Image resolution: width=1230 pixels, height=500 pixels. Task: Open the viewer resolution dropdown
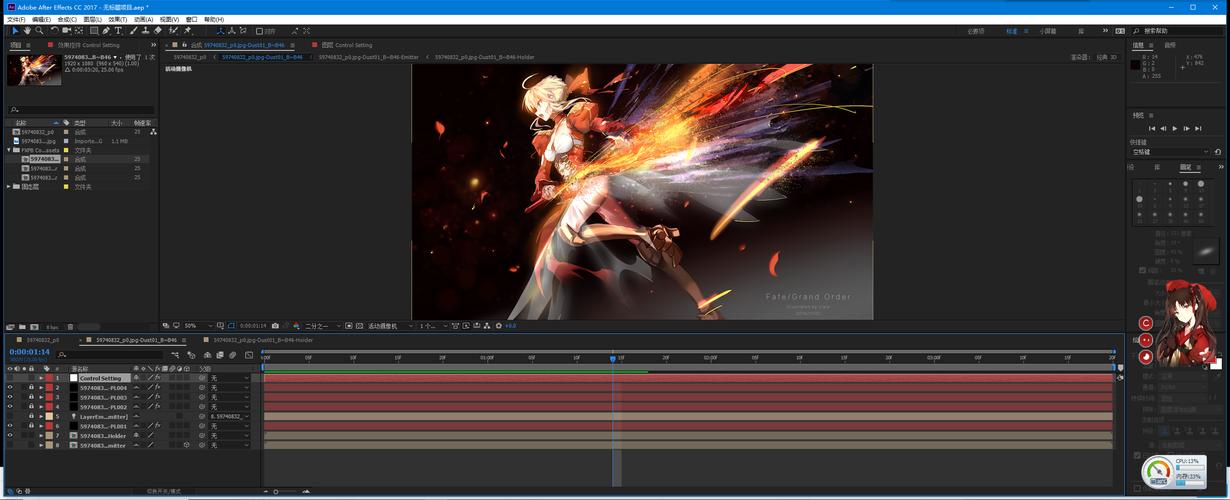point(323,326)
